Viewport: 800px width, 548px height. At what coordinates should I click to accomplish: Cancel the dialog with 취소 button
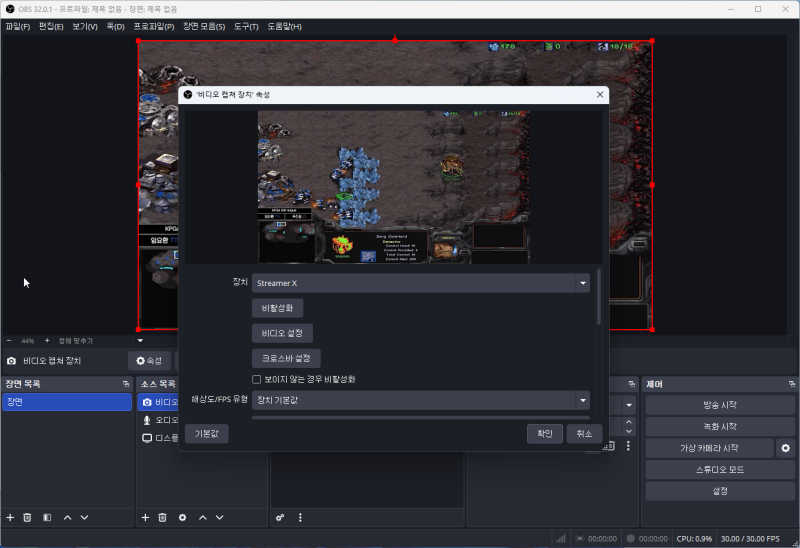pos(584,434)
